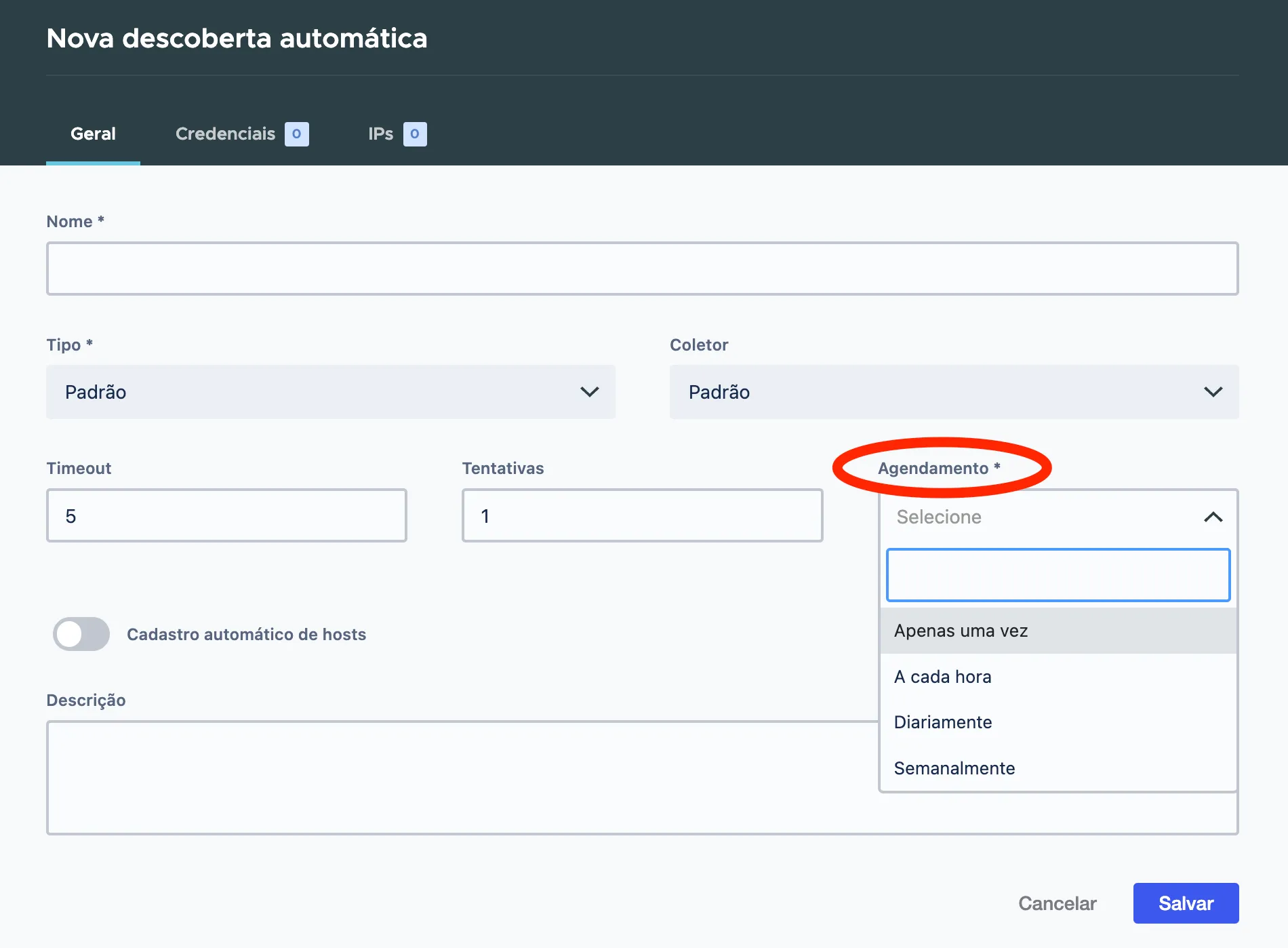Click the Descrição text area

click(462, 777)
